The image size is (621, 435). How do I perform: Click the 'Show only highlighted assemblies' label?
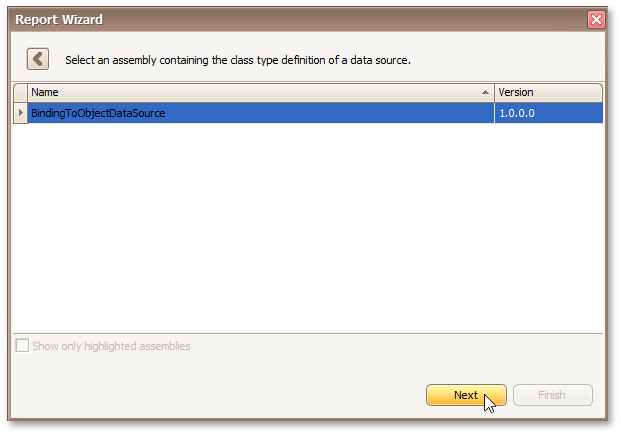click(x=111, y=346)
